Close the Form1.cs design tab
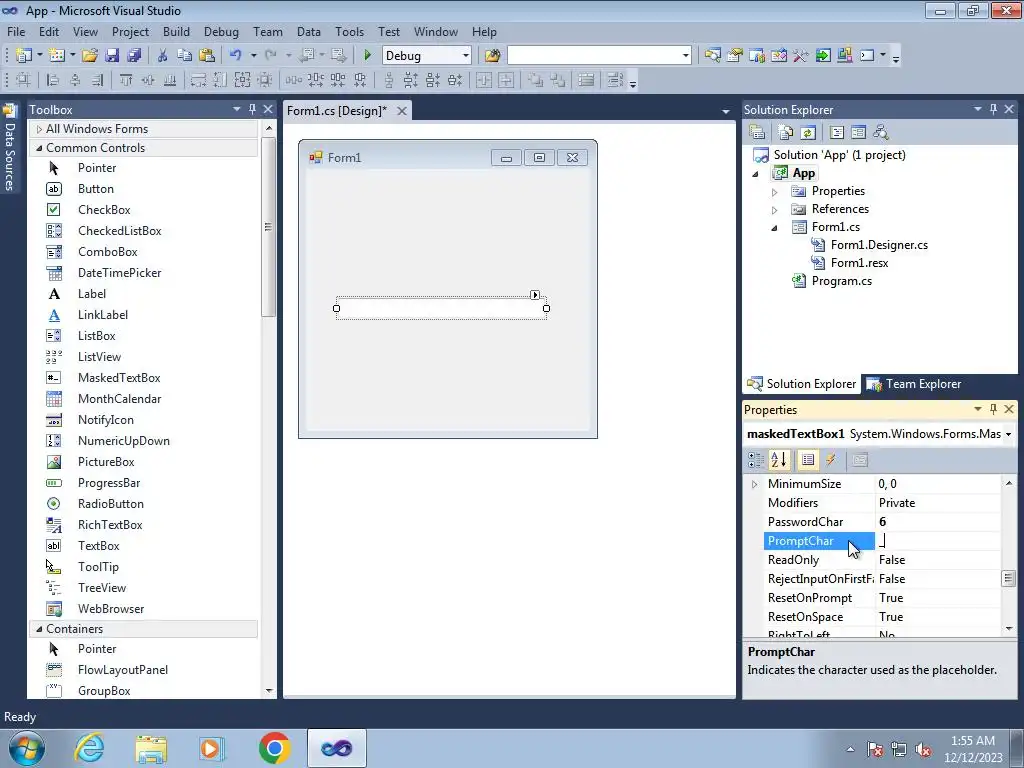 coord(402,111)
